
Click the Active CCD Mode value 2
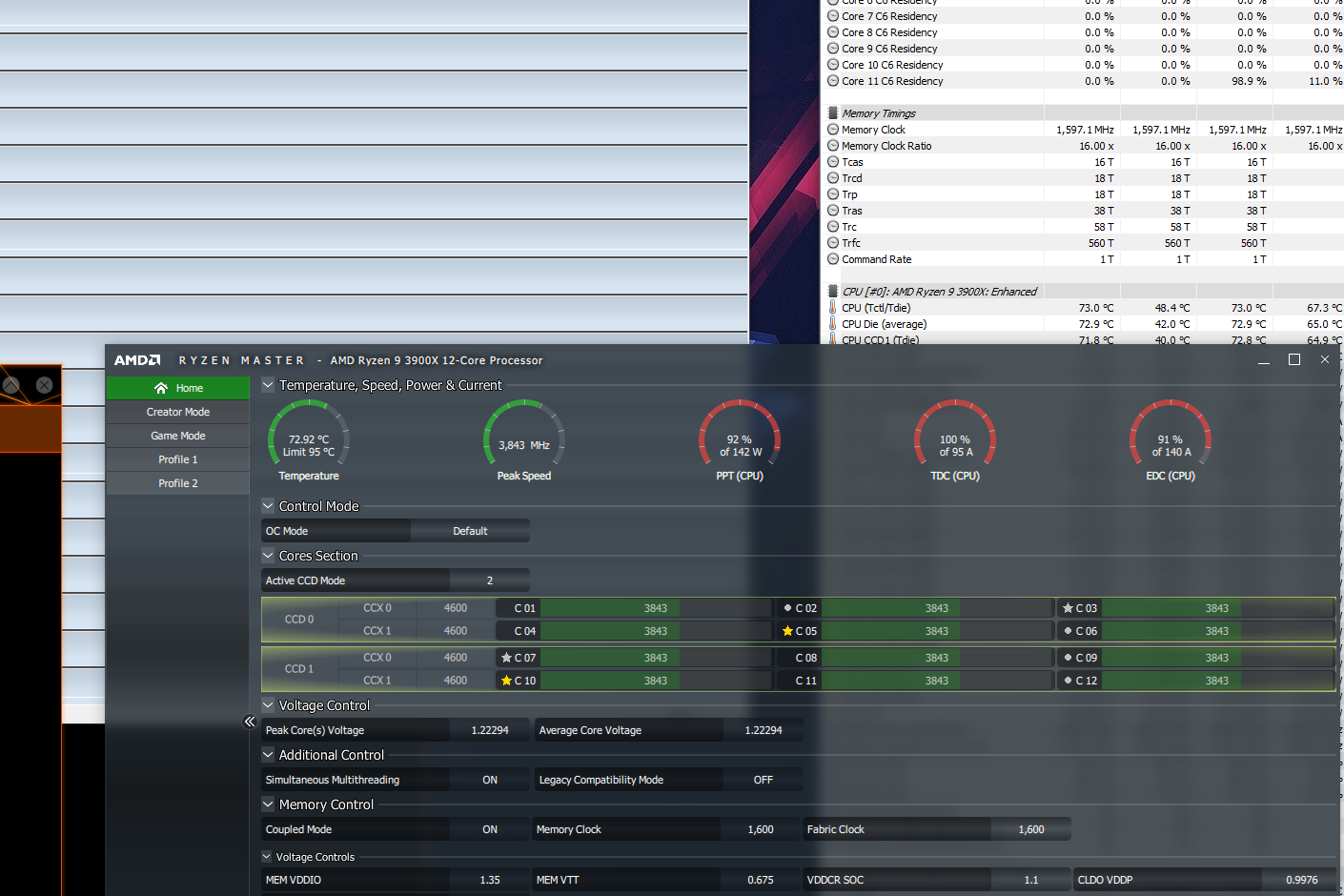pos(490,580)
